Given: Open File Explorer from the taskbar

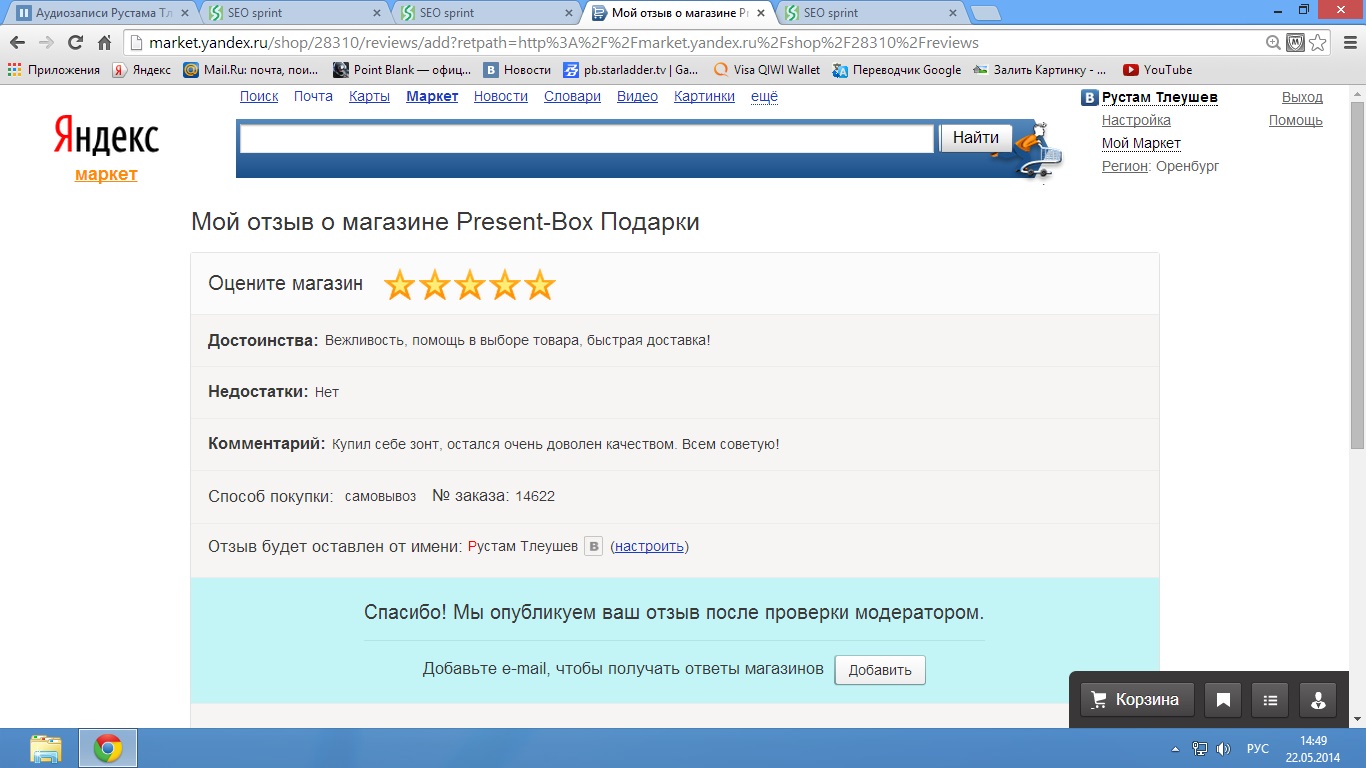Looking at the screenshot, I should (46, 748).
